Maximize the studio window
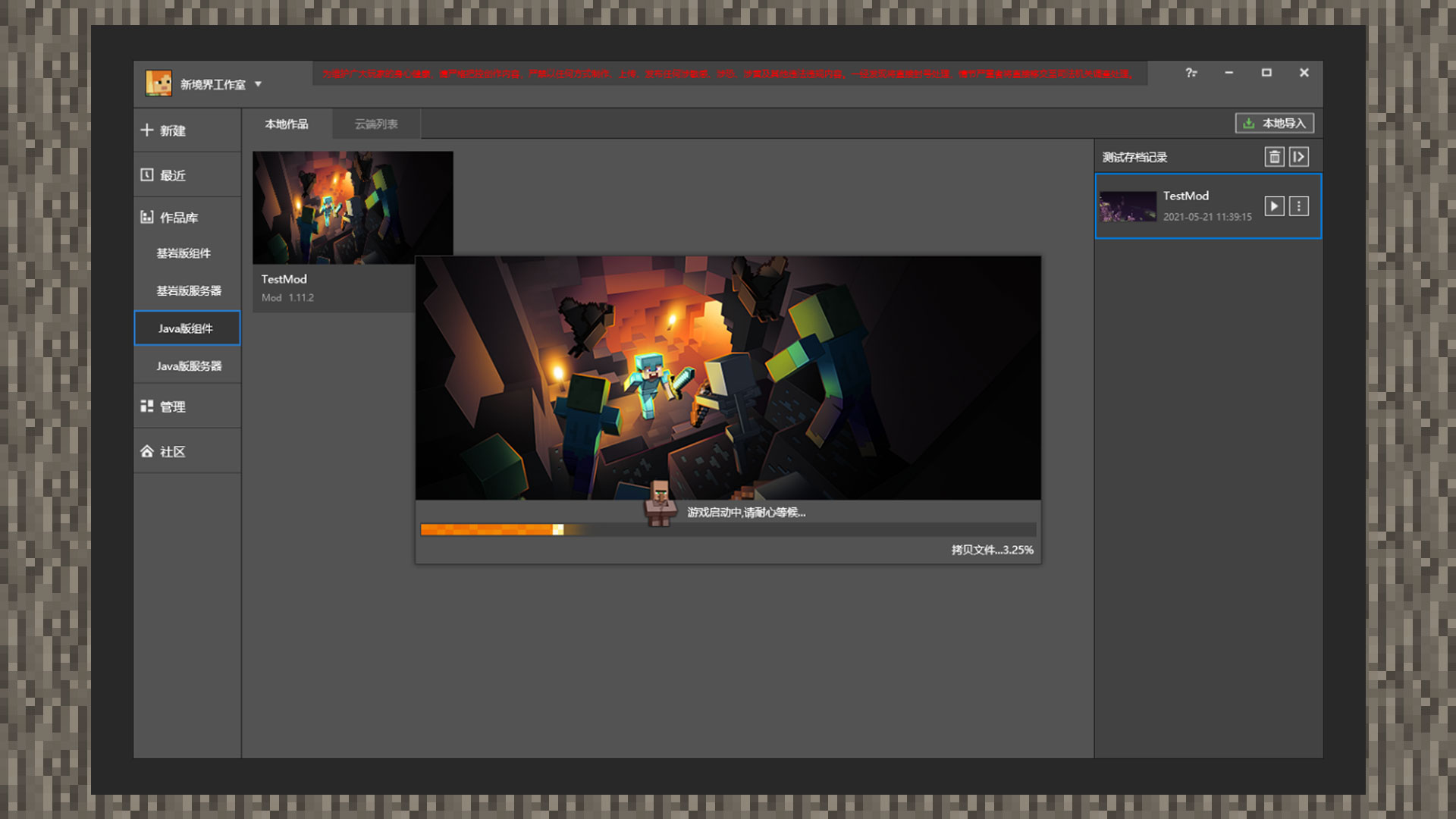The image size is (1456, 819). click(x=1266, y=73)
